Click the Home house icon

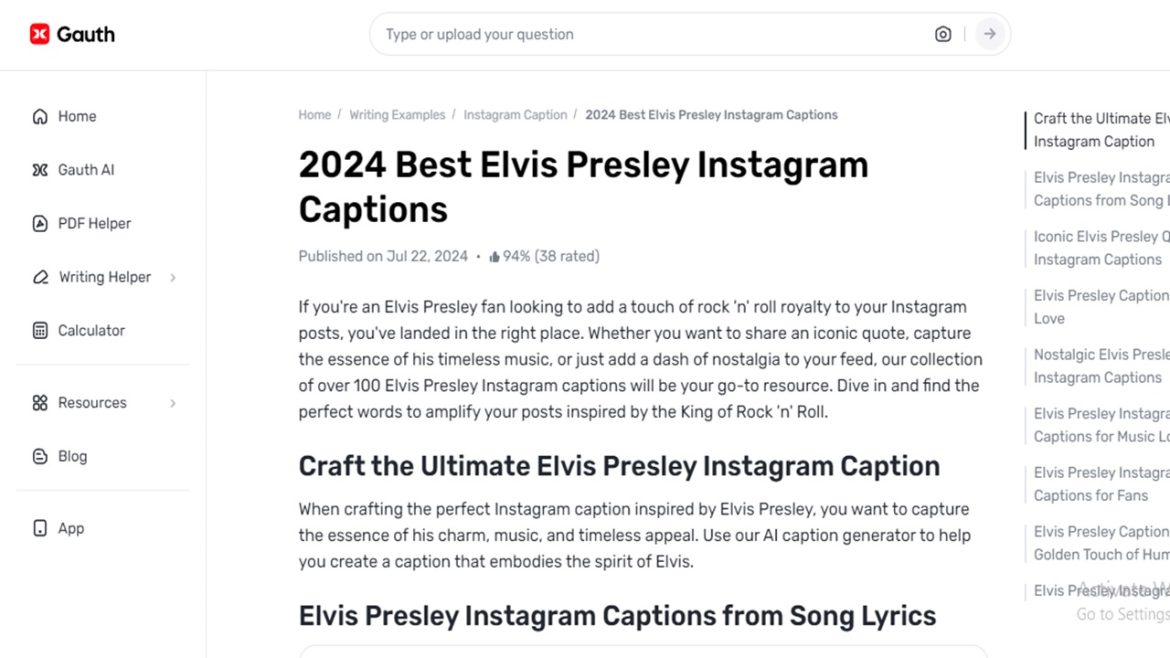40,116
